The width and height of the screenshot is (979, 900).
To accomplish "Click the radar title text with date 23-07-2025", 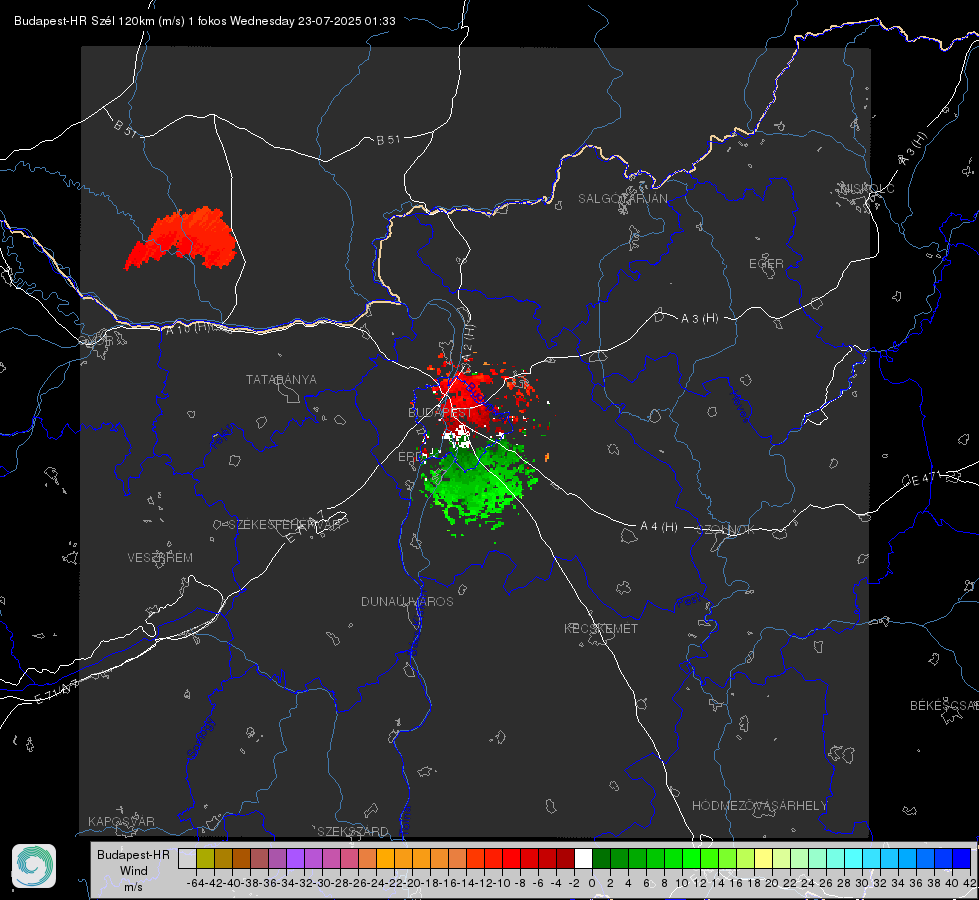I will 205,21.
